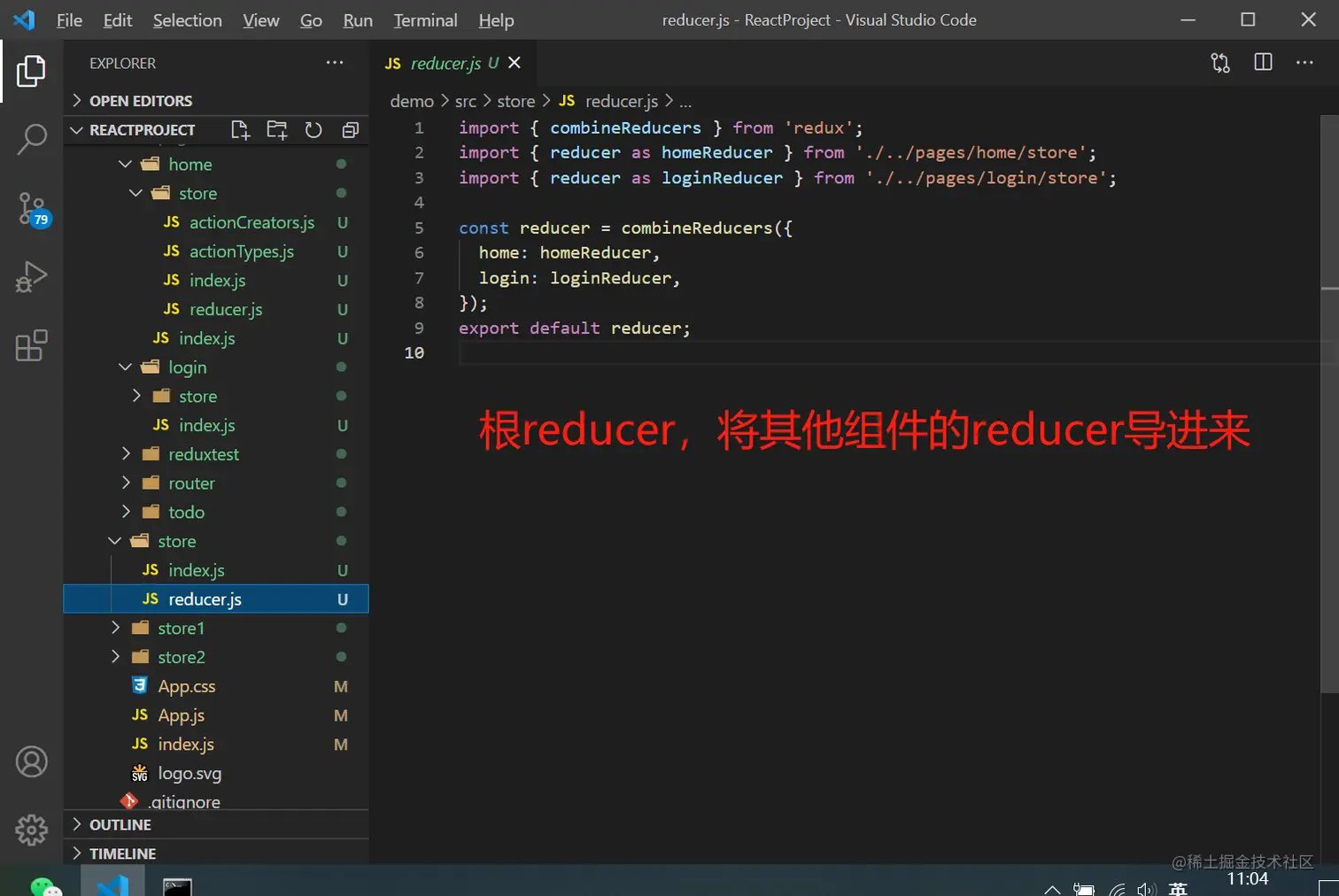This screenshot has width=1339, height=896.
Task: Open logo.svg file
Action: [x=216, y=773]
